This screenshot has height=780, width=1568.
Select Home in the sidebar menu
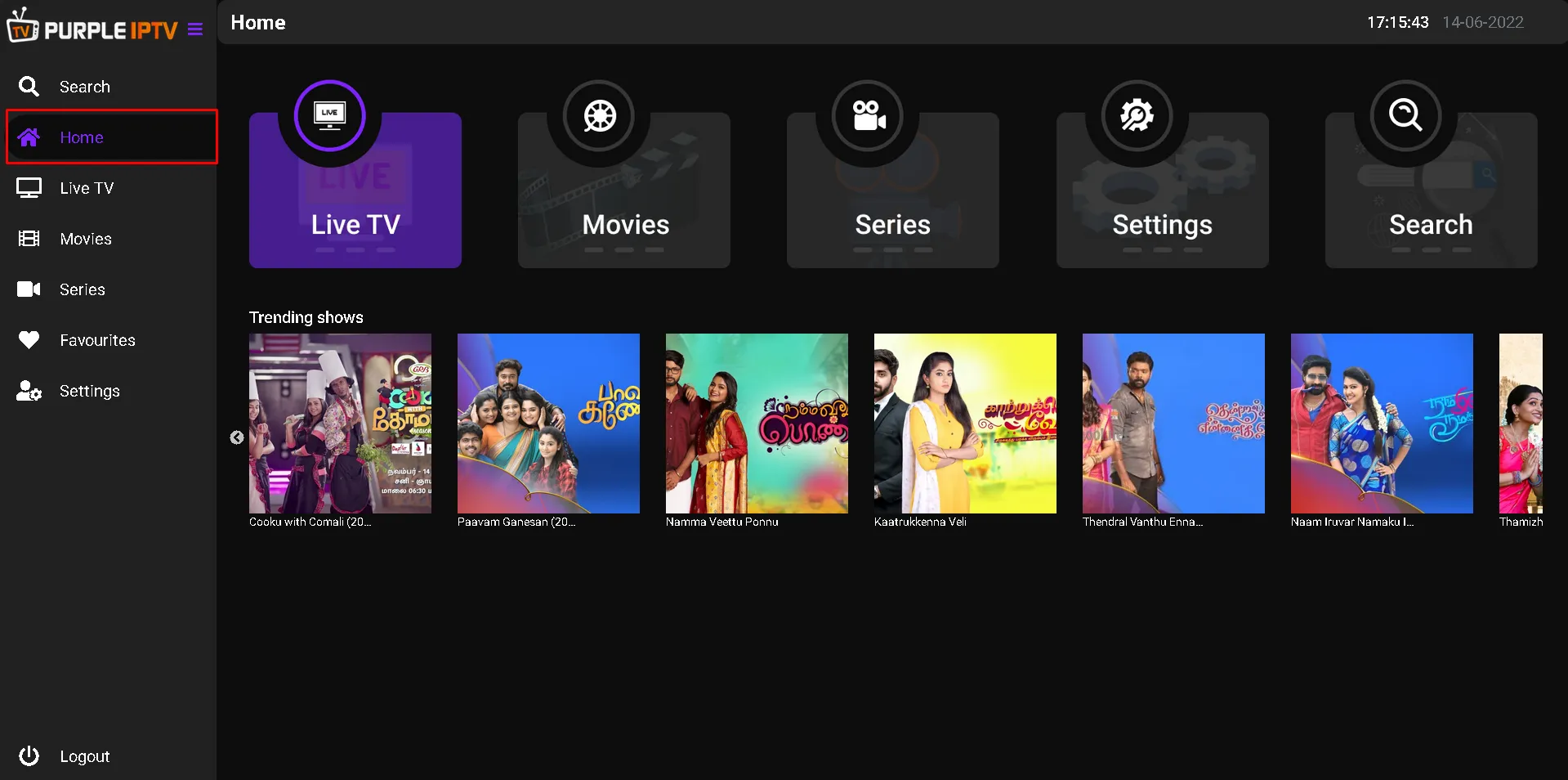click(x=82, y=137)
